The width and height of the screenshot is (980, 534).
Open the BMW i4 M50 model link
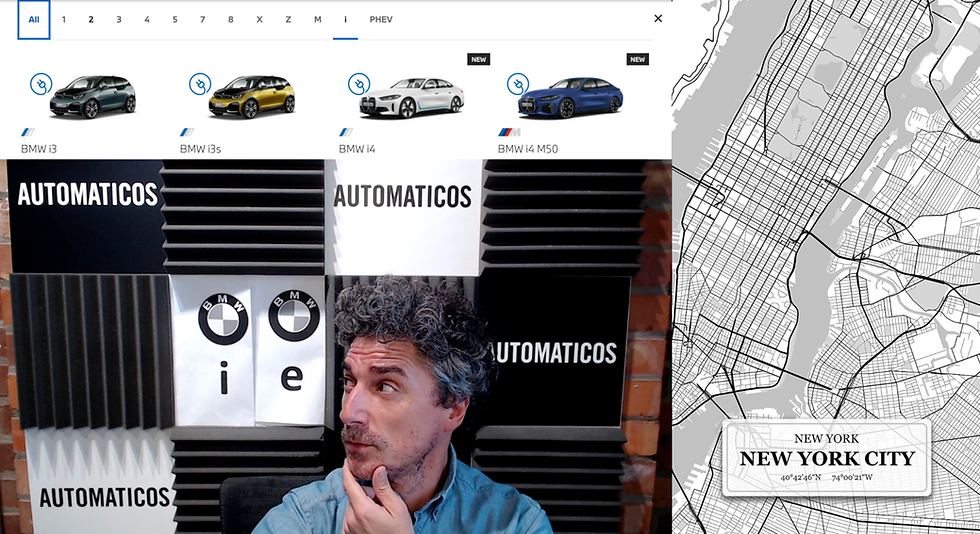[x=528, y=149]
